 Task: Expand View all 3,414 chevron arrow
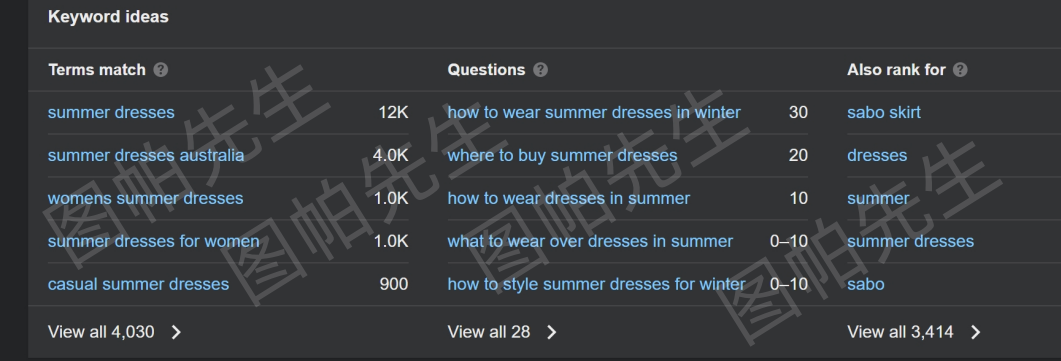click(975, 332)
